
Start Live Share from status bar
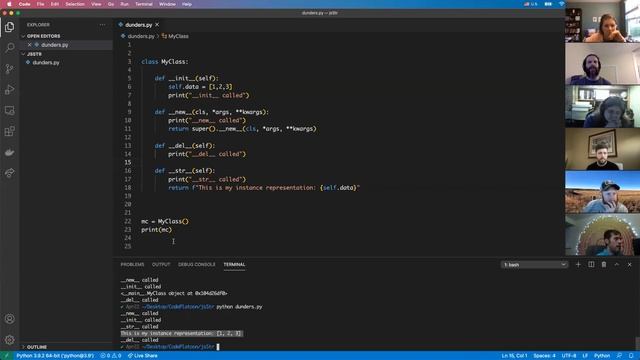(142, 356)
